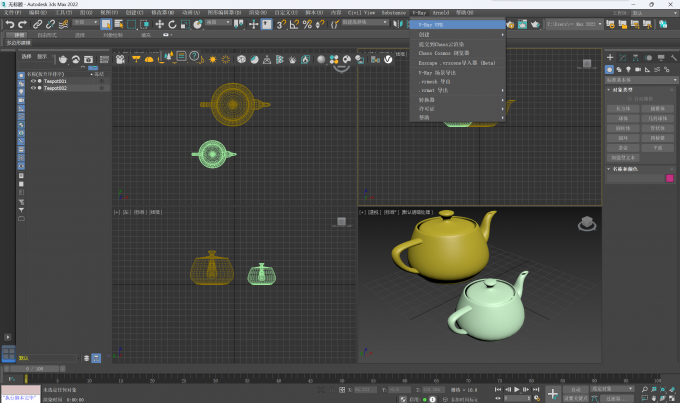This screenshot has width=680, height=403.
Task: Click the gray sphere material icon
Action: 321,59
